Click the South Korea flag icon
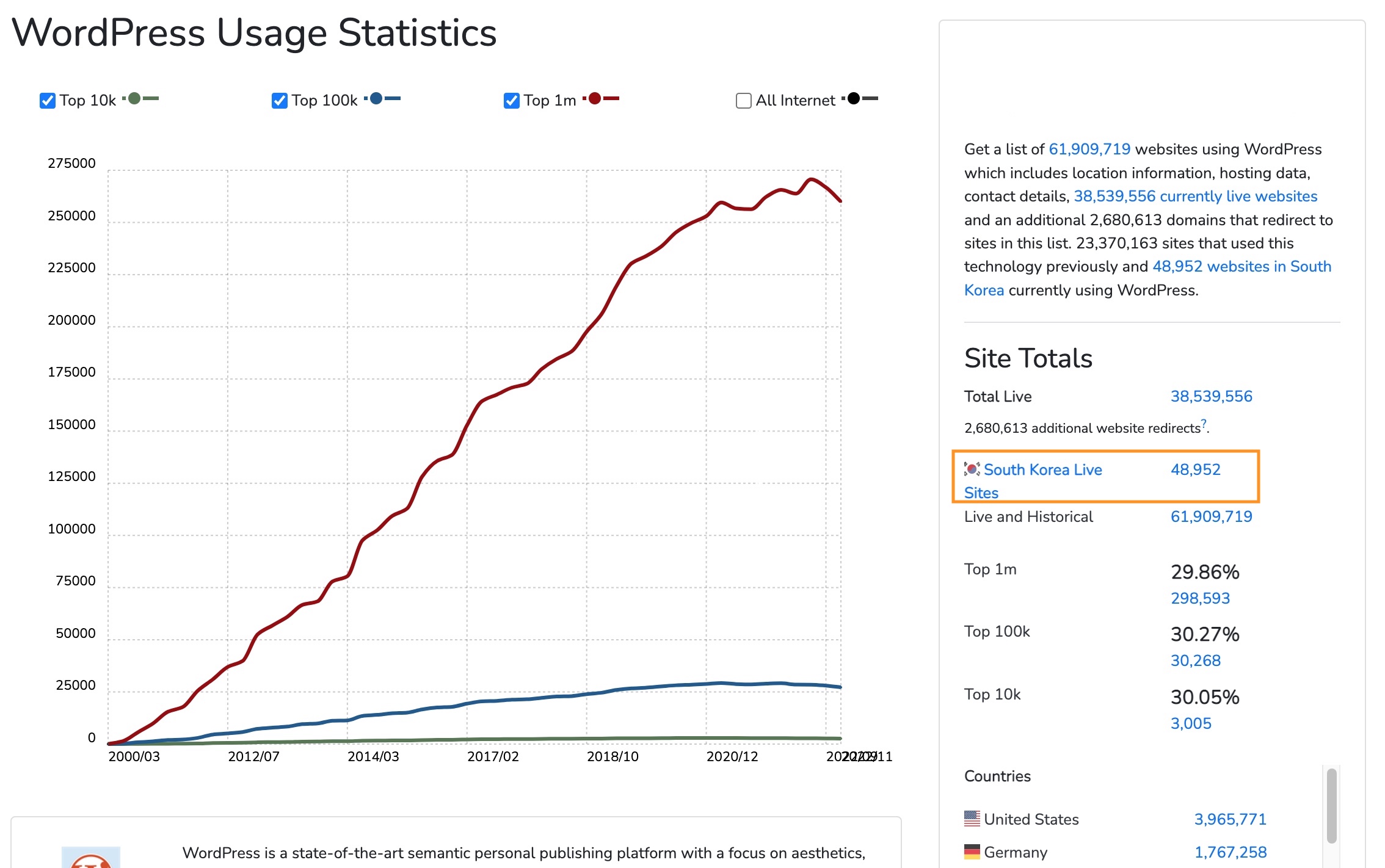This screenshot has width=1385, height=868. pyautogui.click(x=972, y=469)
